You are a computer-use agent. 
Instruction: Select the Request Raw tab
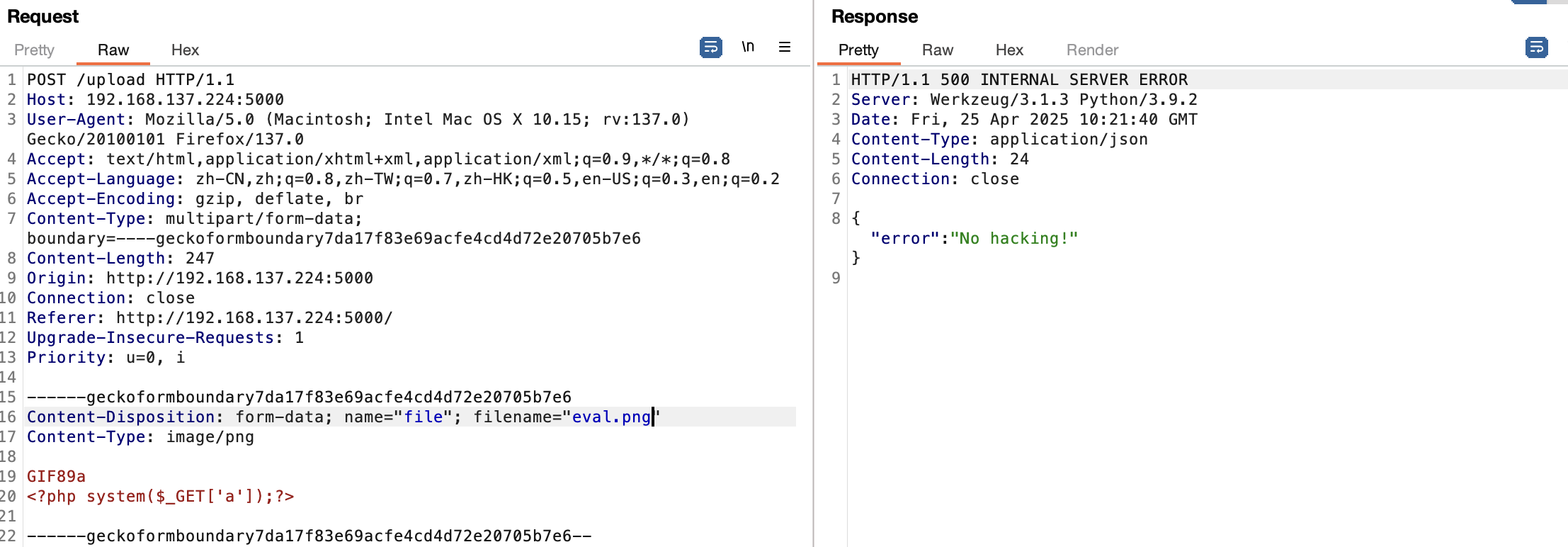[x=113, y=50]
